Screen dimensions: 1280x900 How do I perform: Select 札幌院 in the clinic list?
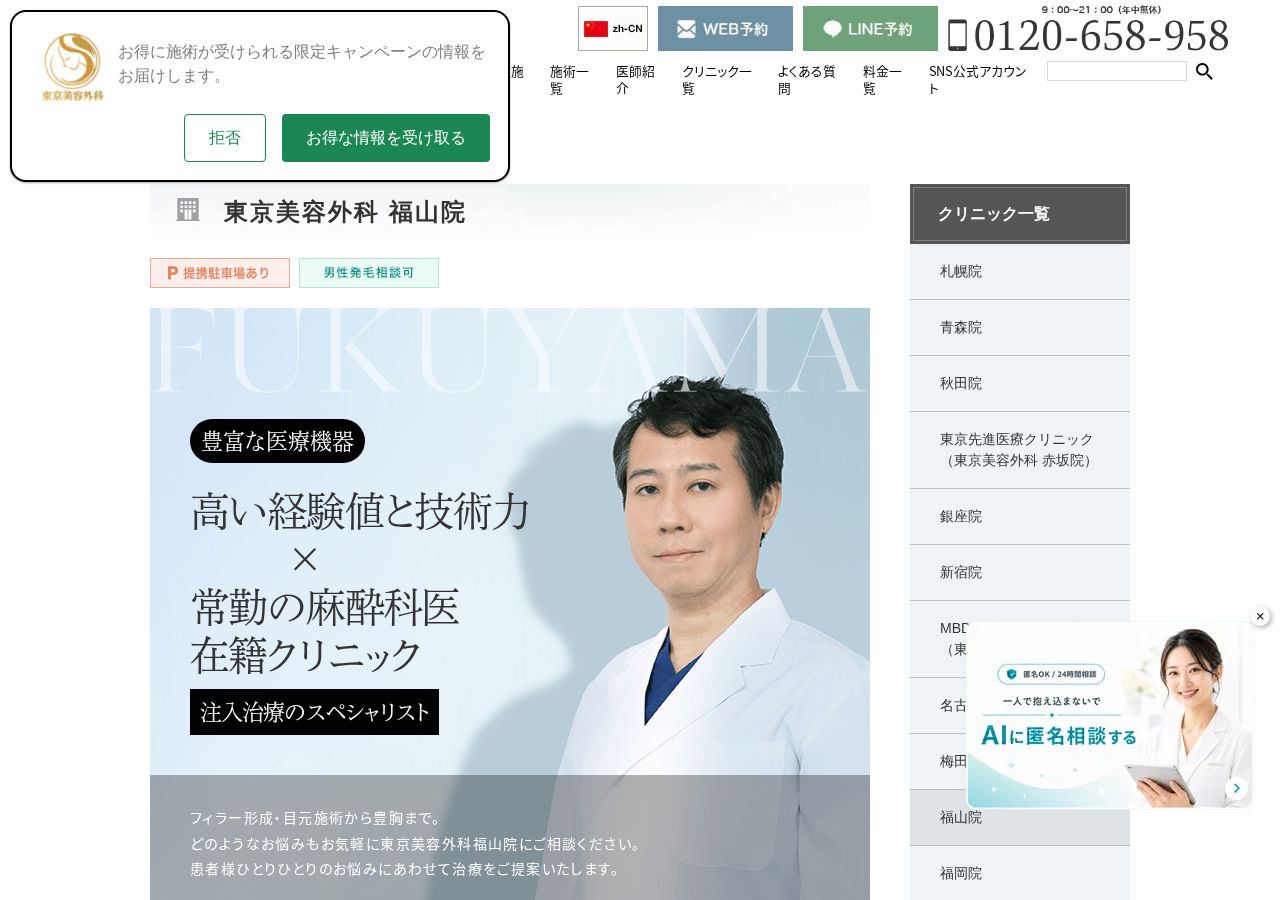pyautogui.click(x=1020, y=272)
